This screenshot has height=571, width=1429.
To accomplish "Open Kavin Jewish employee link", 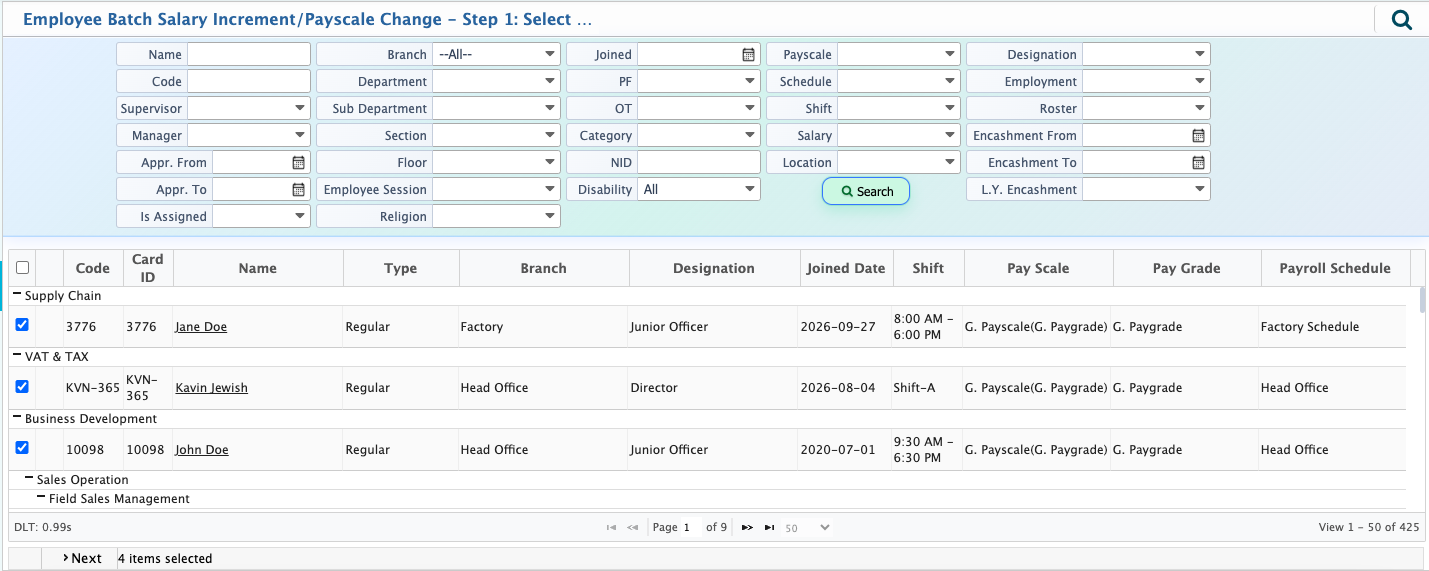I will coord(211,388).
